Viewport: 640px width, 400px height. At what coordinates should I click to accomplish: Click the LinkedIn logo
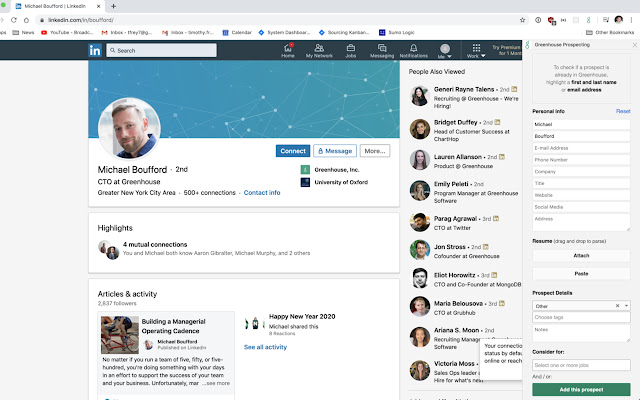[x=95, y=50]
